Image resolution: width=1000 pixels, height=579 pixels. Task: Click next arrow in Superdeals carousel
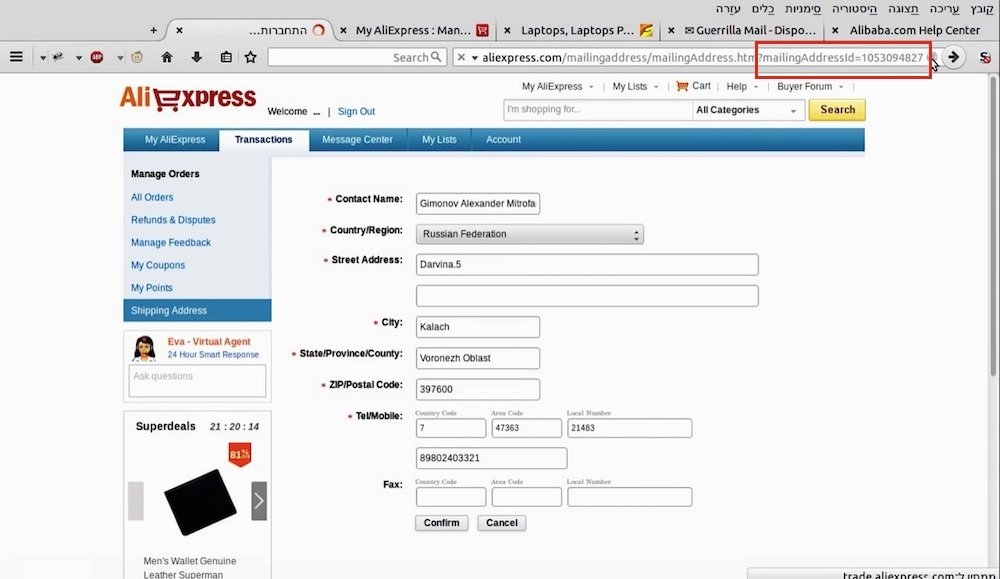pos(259,501)
